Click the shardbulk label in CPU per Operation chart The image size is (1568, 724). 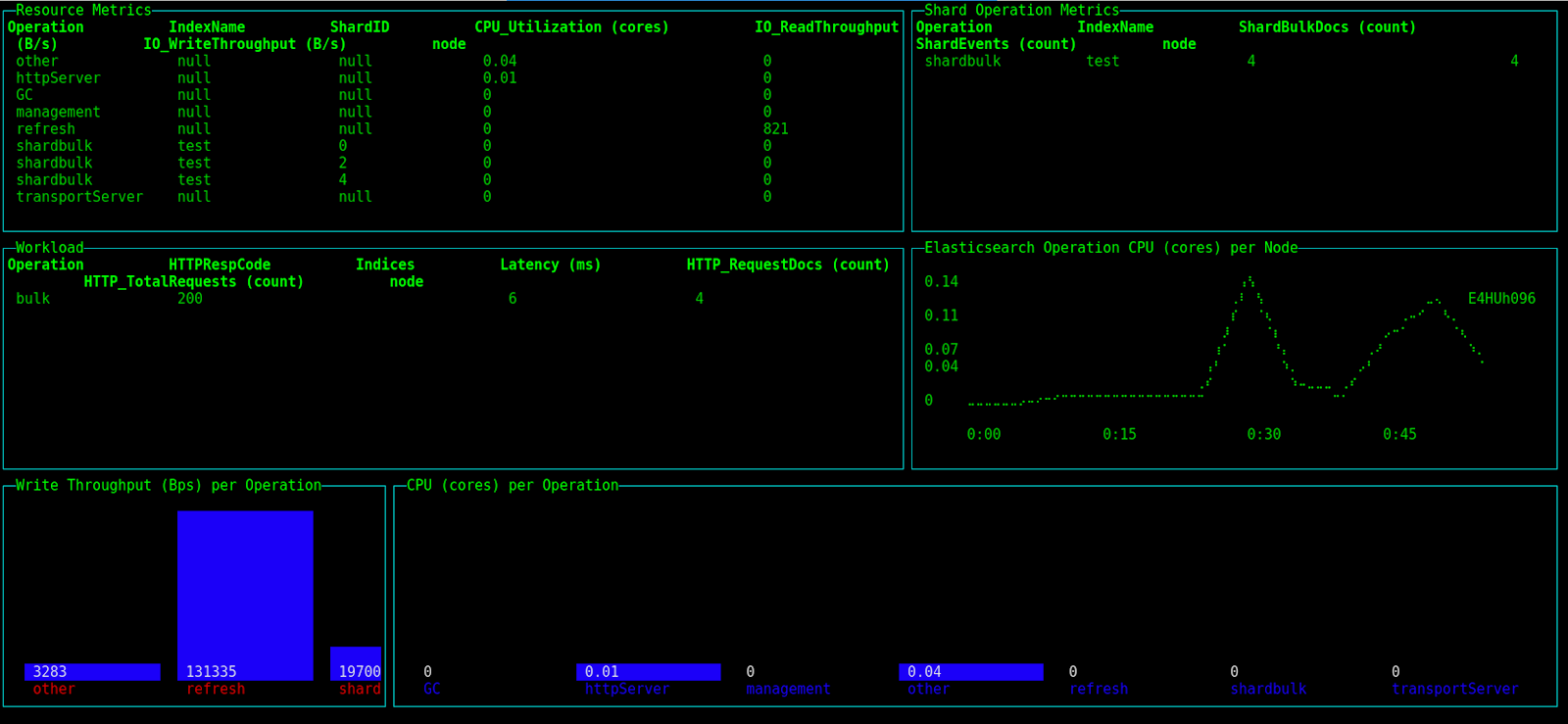click(1269, 690)
